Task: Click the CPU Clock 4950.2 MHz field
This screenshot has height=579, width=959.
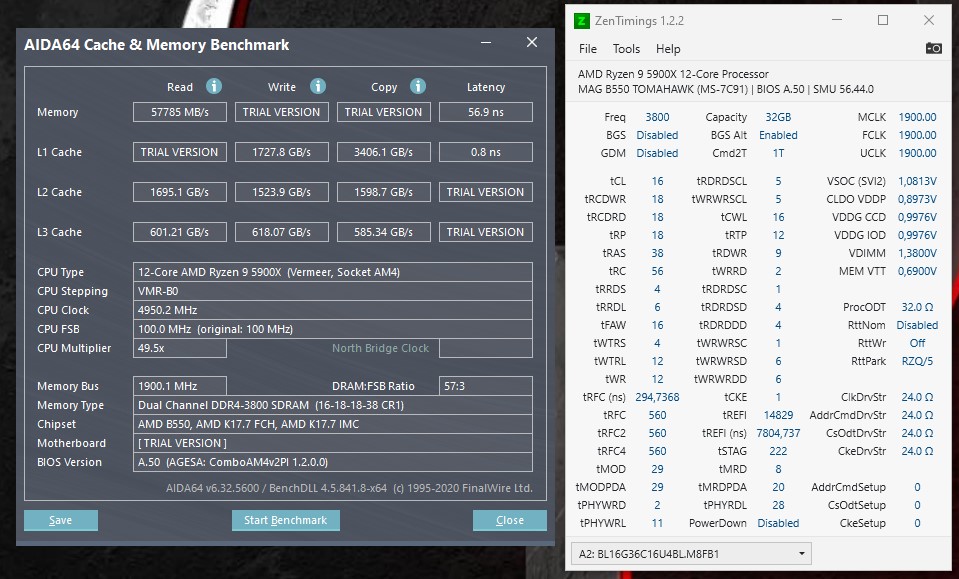Action: 333,310
